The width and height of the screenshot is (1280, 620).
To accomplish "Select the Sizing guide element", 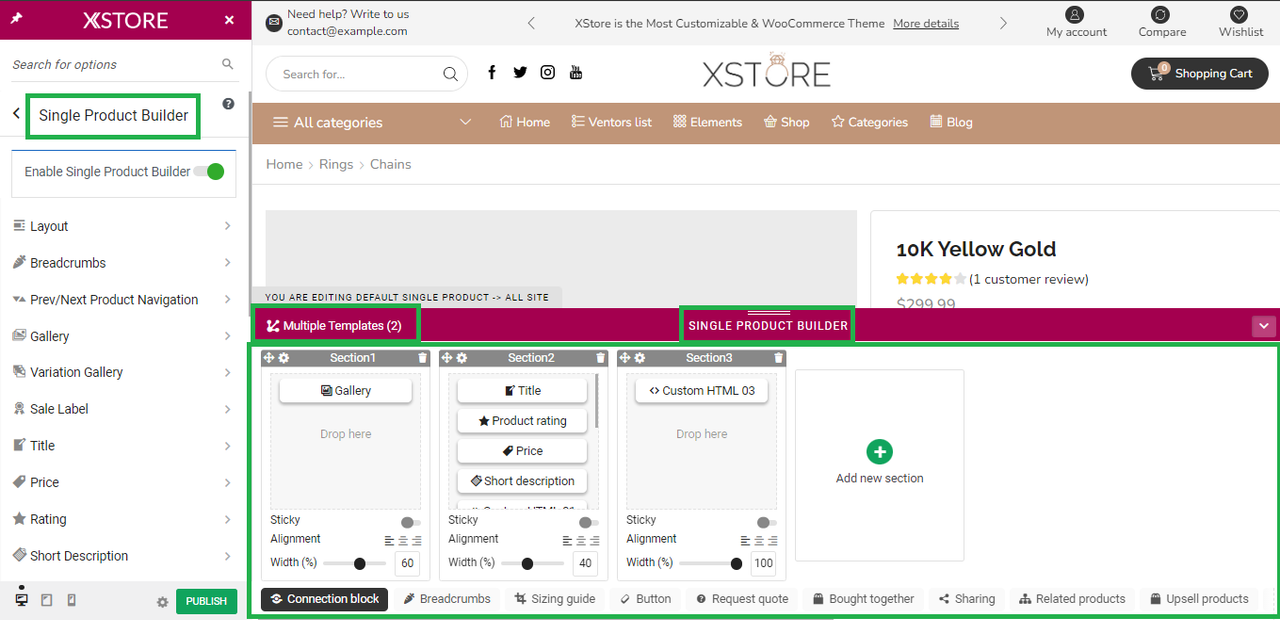I will click(555, 599).
